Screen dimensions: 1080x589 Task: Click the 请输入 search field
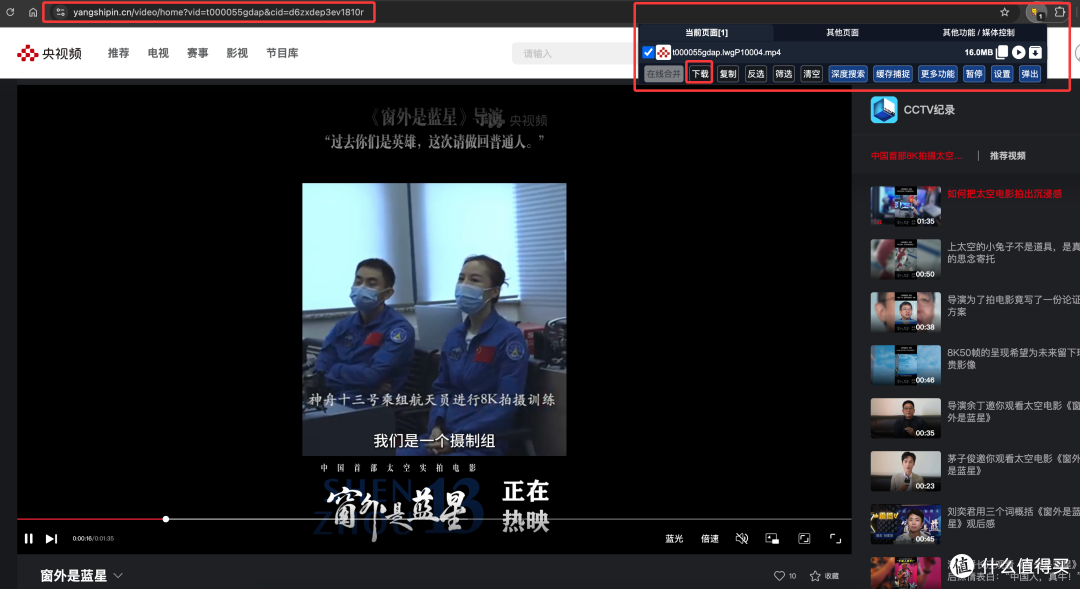573,53
